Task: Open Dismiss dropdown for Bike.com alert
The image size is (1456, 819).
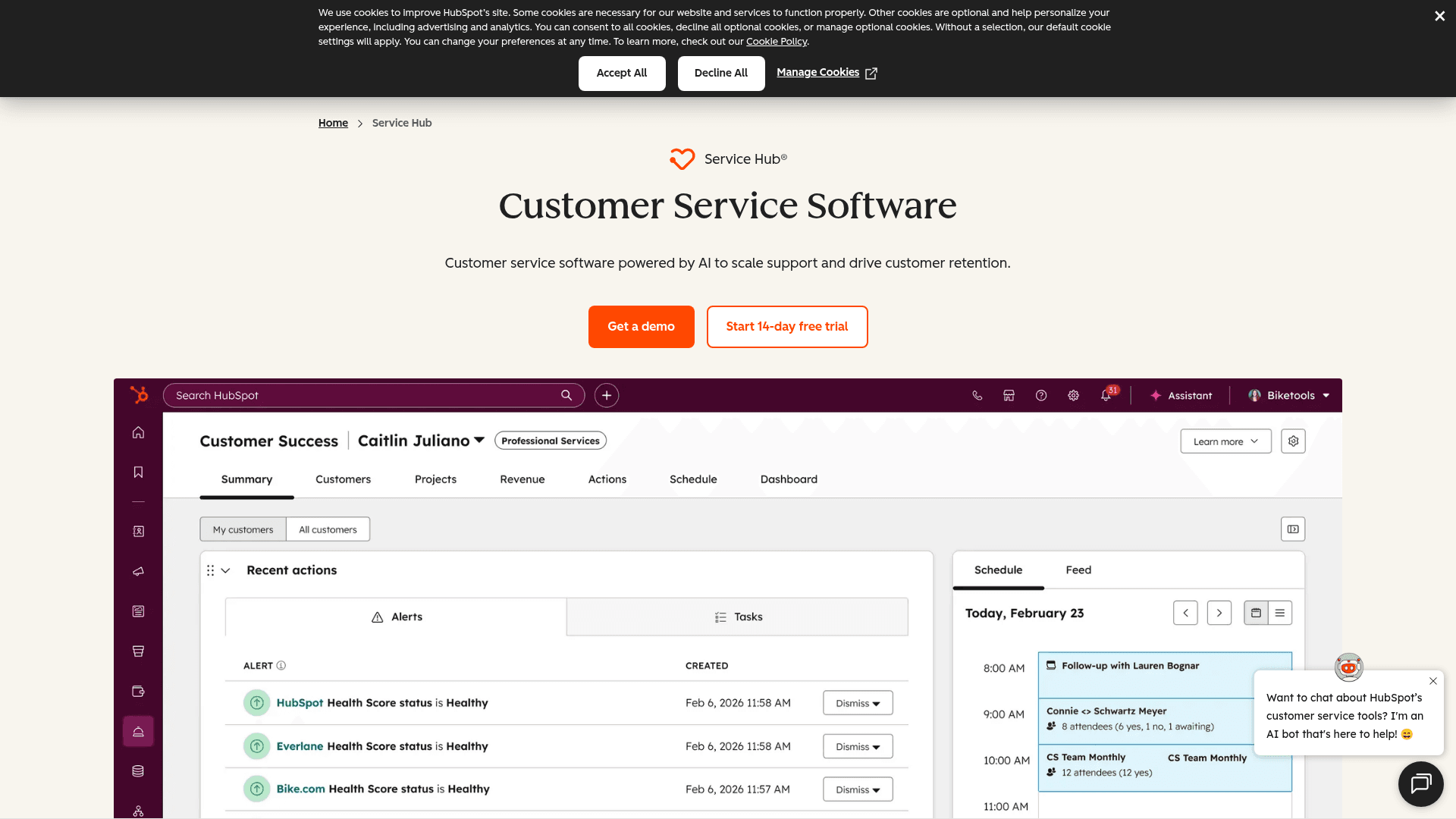Action: 858,789
